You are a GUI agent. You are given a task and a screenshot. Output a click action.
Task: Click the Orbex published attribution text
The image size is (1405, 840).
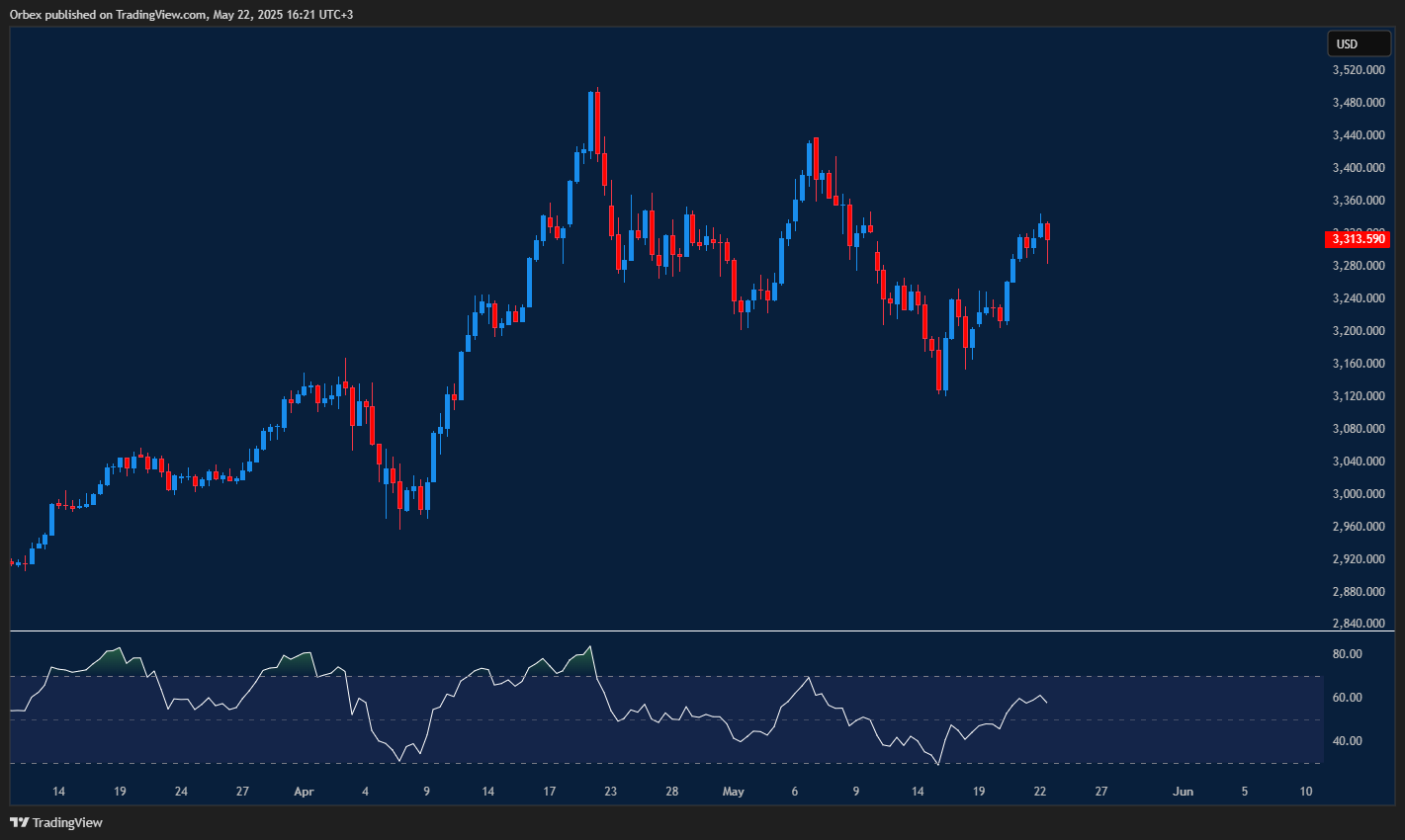[x=178, y=14]
